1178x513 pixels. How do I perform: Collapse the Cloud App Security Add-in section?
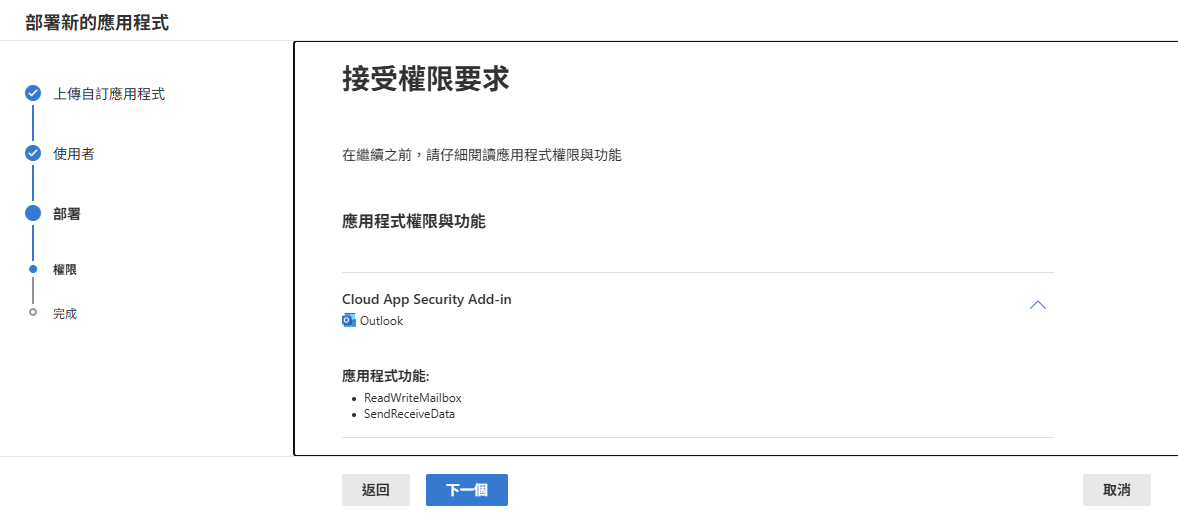click(x=1038, y=305)
